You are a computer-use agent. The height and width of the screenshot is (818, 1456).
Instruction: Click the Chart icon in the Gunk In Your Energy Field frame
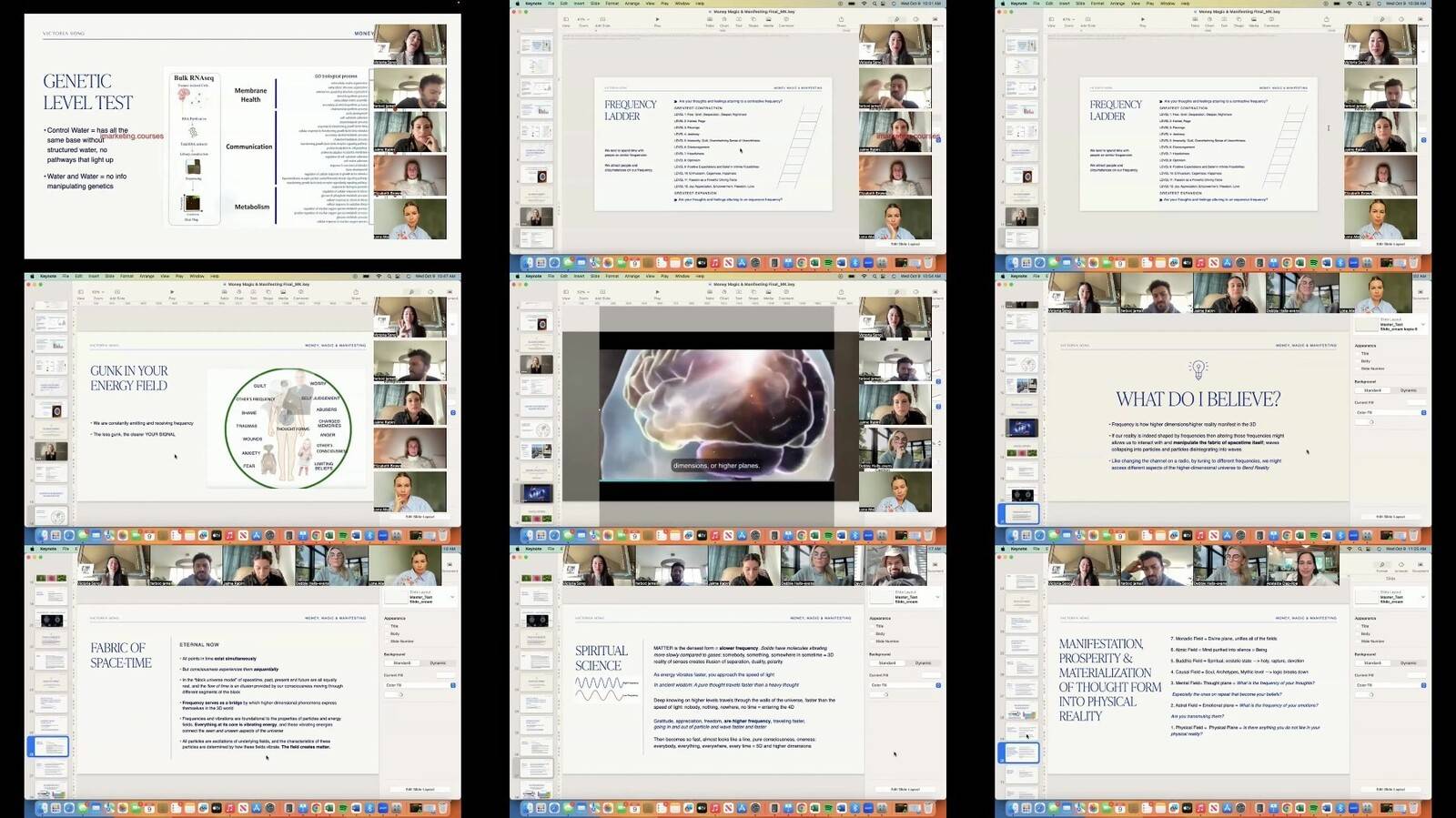tap(238, 292)
